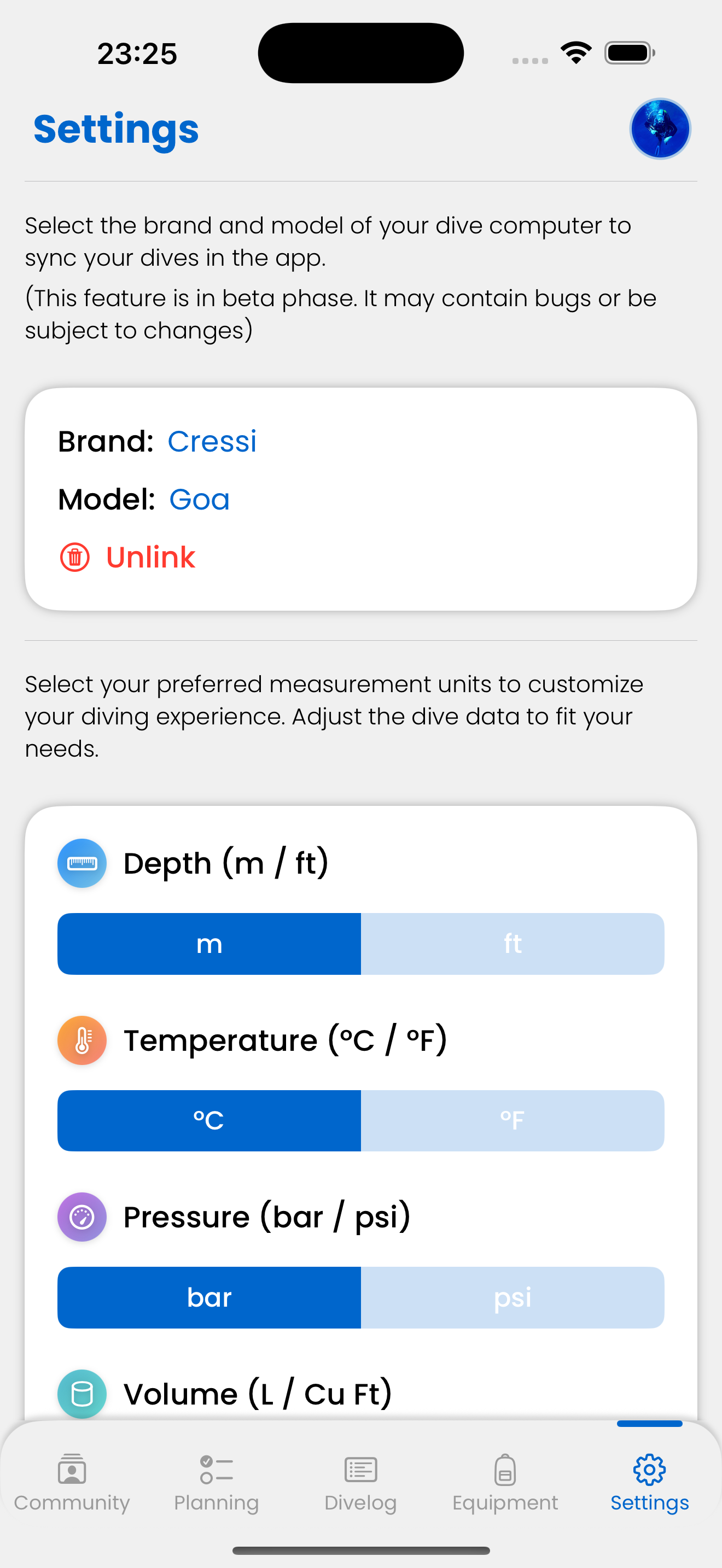Tap the Temperature thermometer icon
This screenshot has width=722, height=1568.
click(x=82, y=1040)
